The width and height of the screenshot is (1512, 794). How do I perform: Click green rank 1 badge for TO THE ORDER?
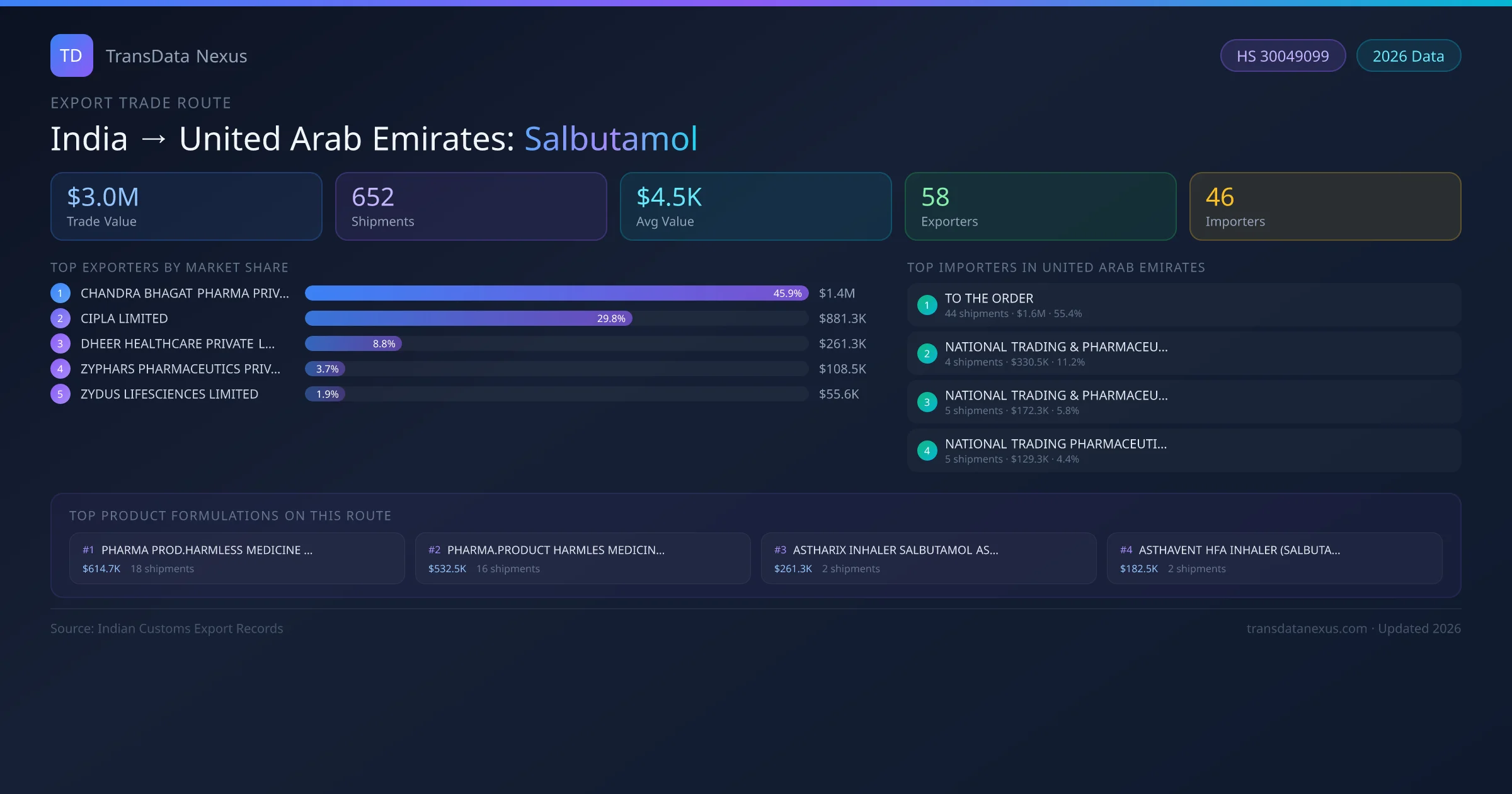927,305
